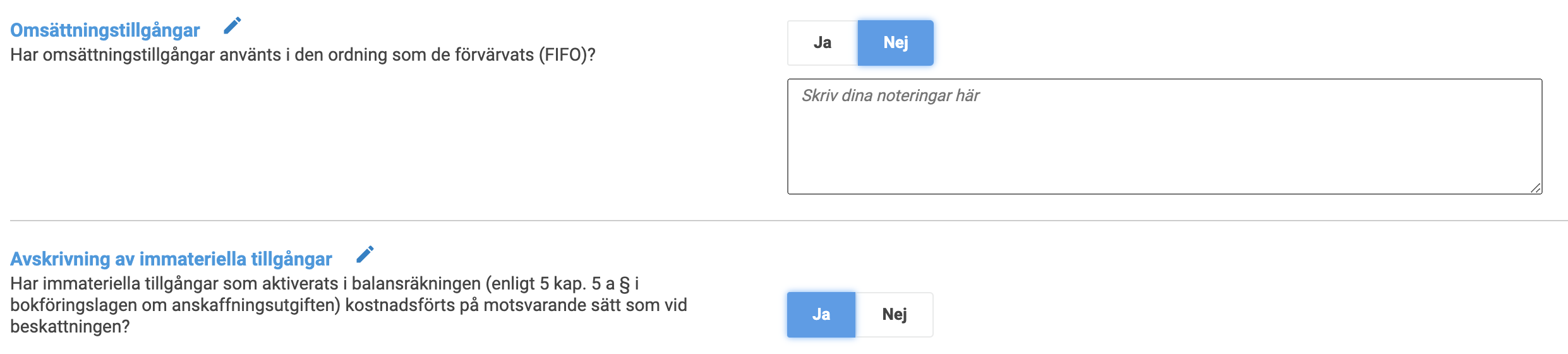Image resolution: width=1568 pixels, height=354 pixels.
Task: Edit the immateriella tillgångar section title
Action: (x=365, y=254)
